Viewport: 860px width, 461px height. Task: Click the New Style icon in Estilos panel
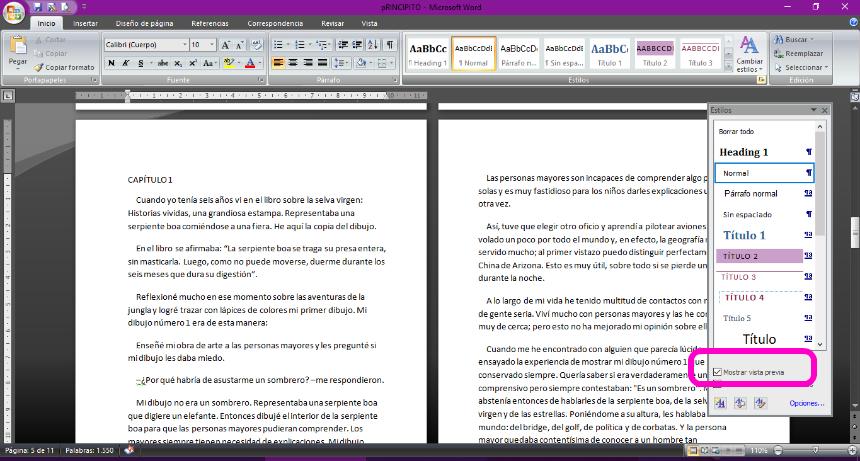[721, 402]
